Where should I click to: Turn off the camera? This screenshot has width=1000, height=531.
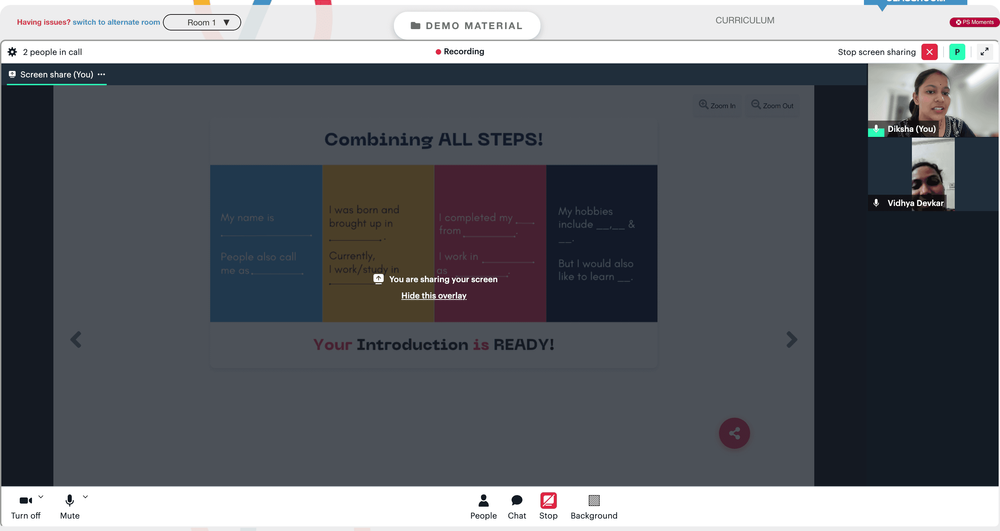(26, 507)
